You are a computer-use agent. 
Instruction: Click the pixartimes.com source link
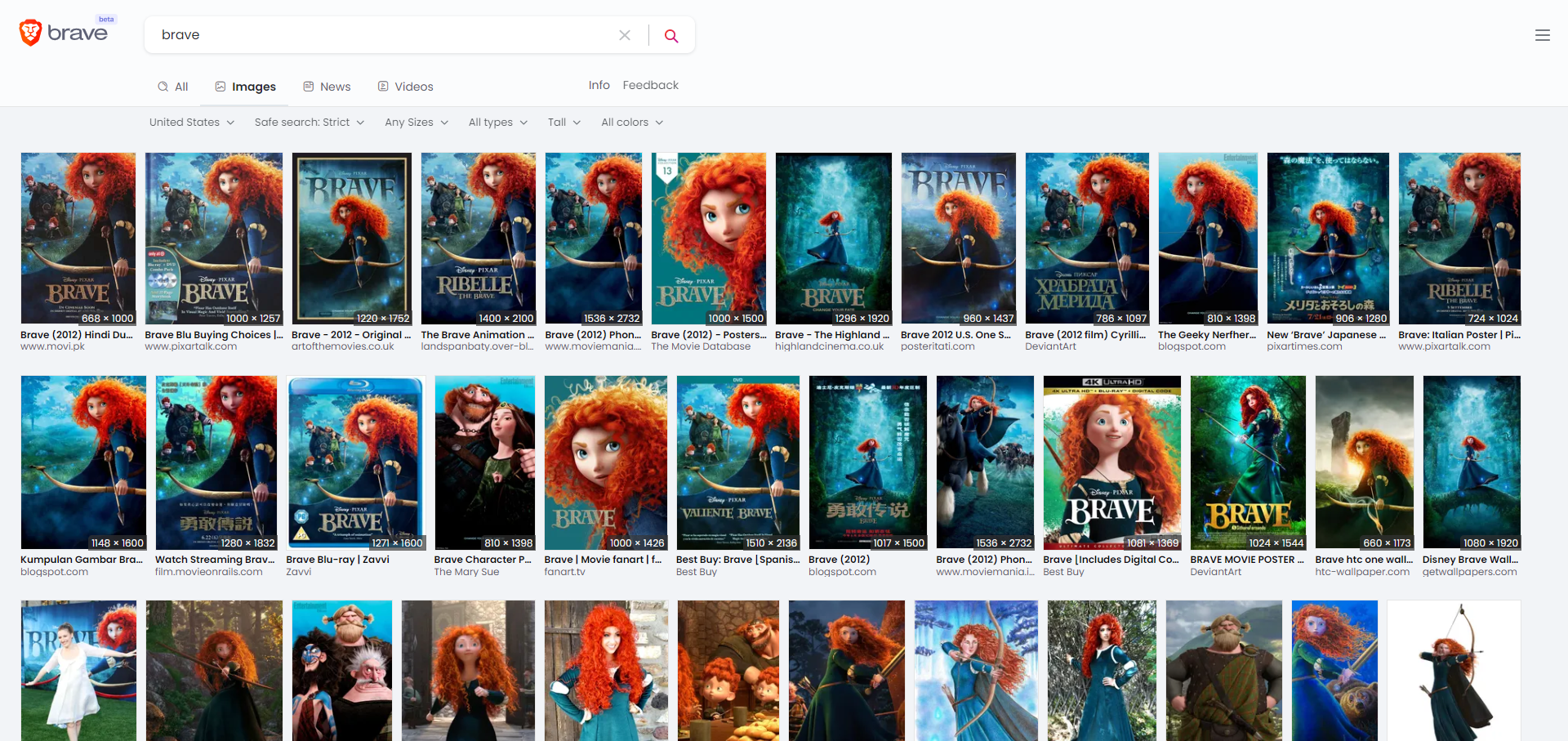(x=1304, y=347)
